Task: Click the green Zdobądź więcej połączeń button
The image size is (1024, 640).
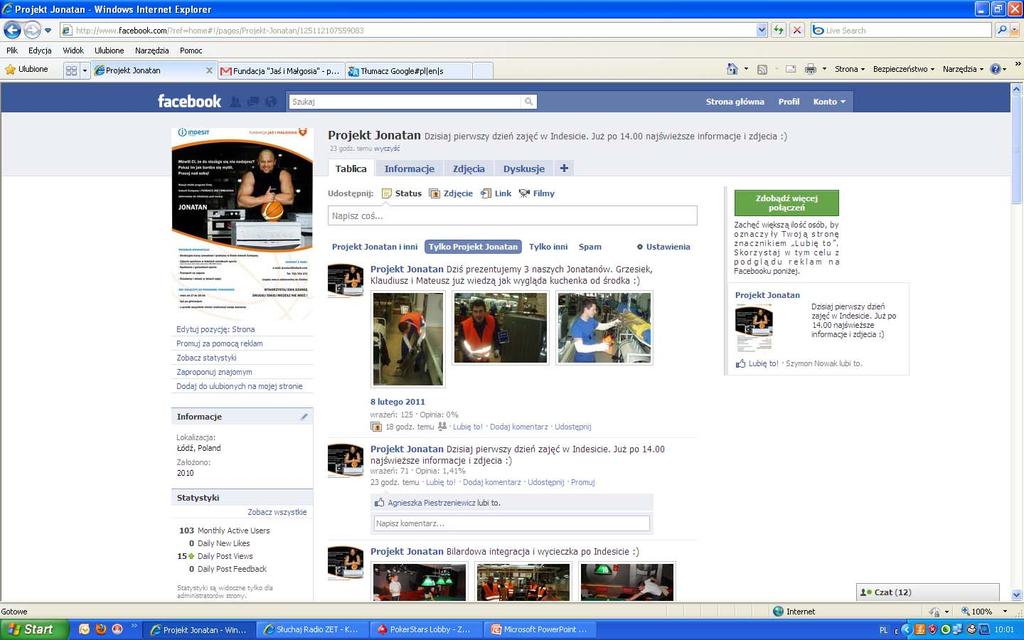Action: tap(786, 203)
